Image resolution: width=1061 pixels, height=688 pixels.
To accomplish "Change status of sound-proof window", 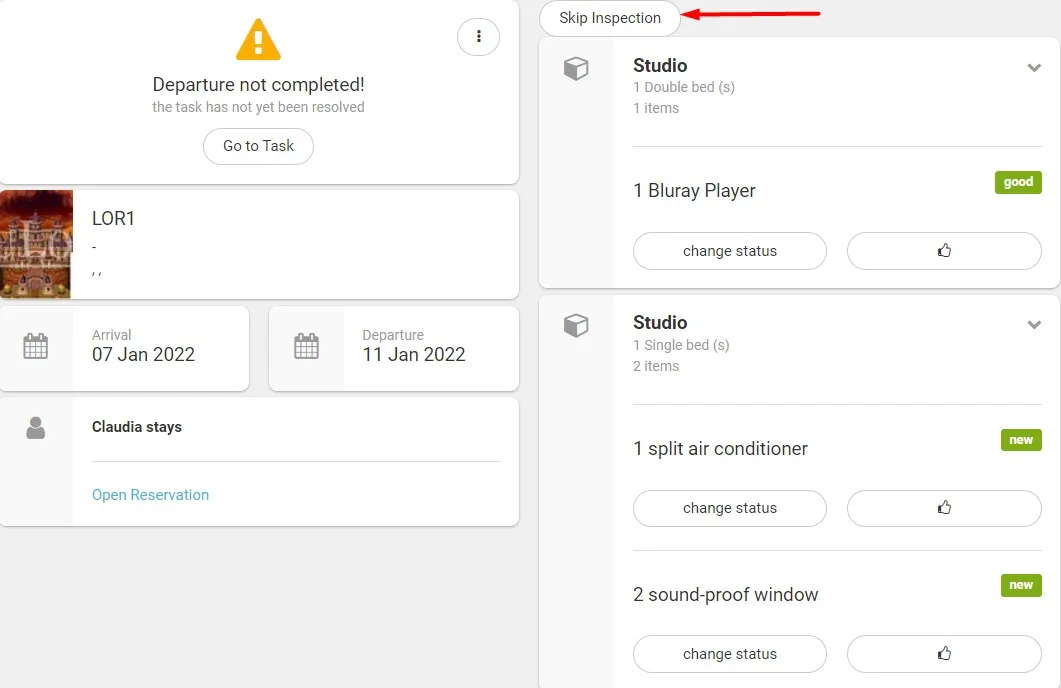I will [730, 654].
